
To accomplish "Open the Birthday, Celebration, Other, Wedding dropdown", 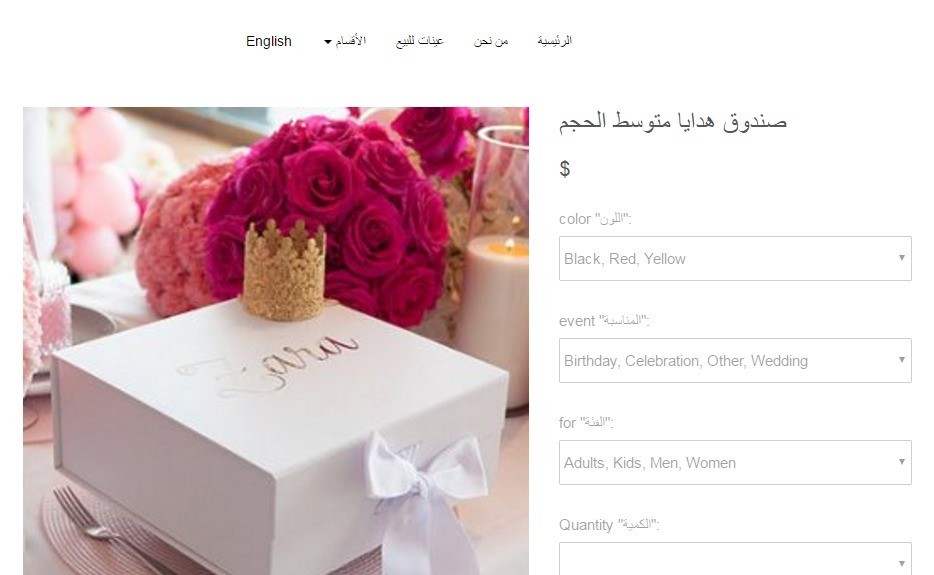I will [735, 360].
